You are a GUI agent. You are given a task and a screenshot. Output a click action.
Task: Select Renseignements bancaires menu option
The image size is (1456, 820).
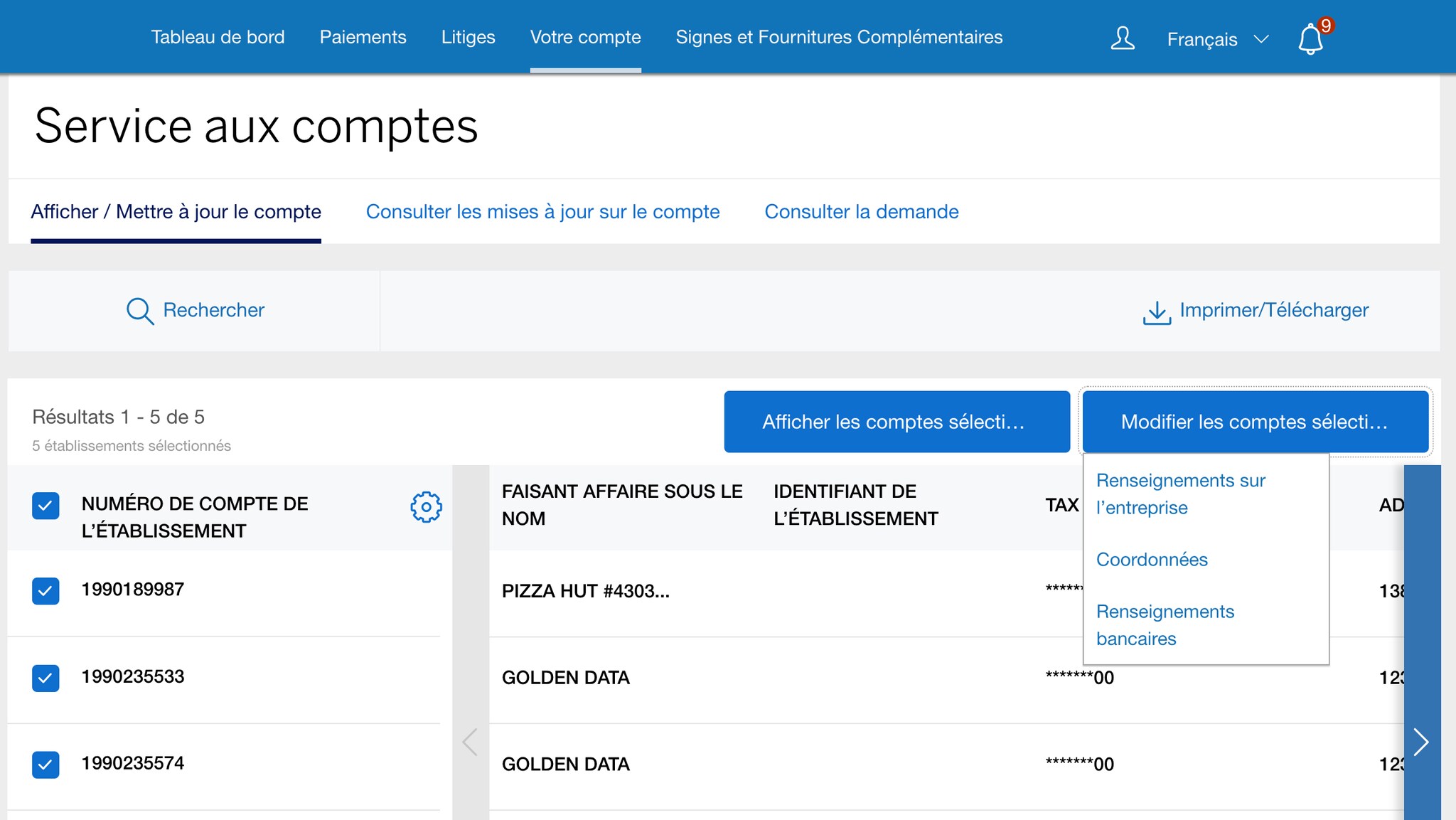(x=1165, y=624)
